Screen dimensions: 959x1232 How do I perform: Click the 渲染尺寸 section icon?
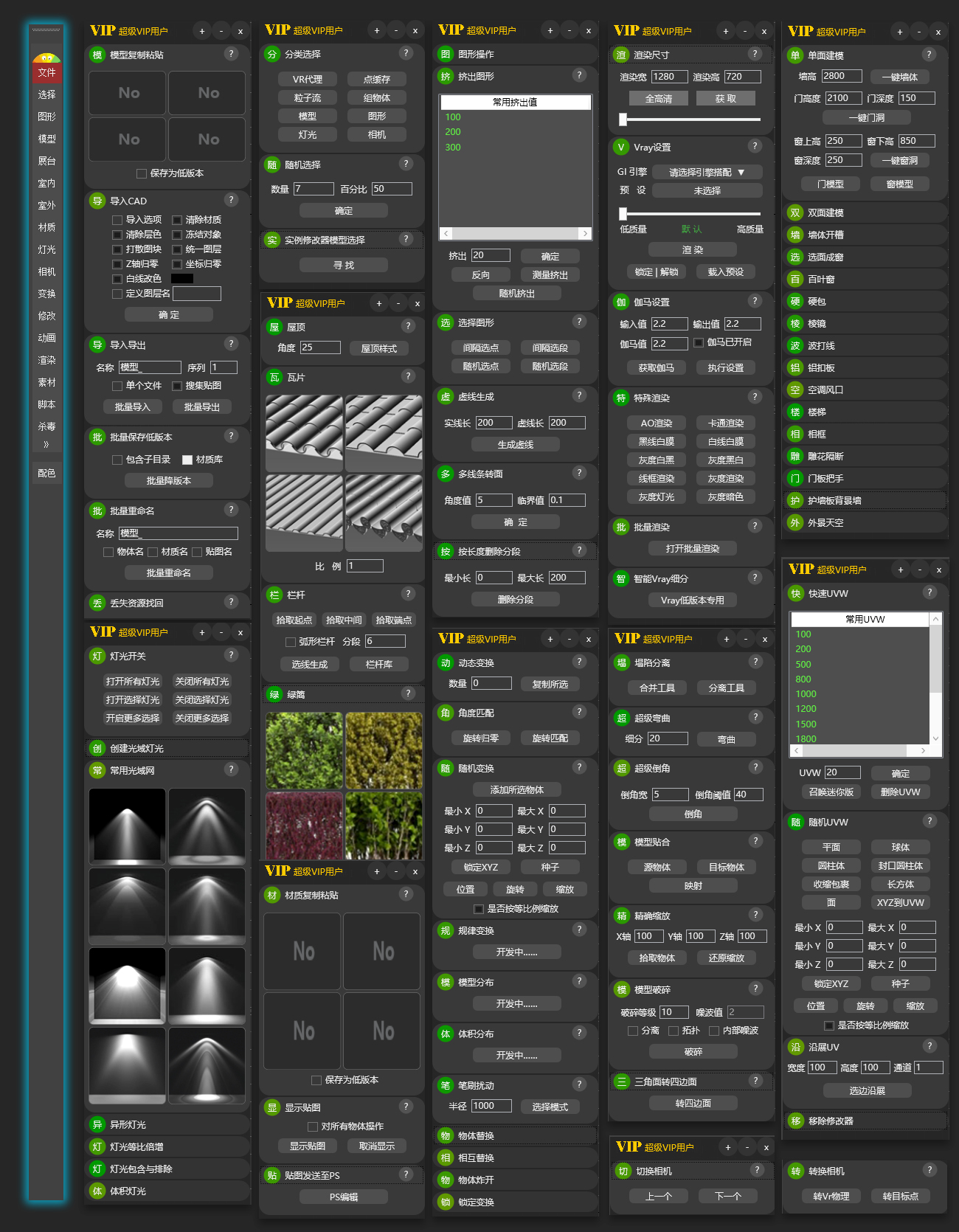[621, 55]
